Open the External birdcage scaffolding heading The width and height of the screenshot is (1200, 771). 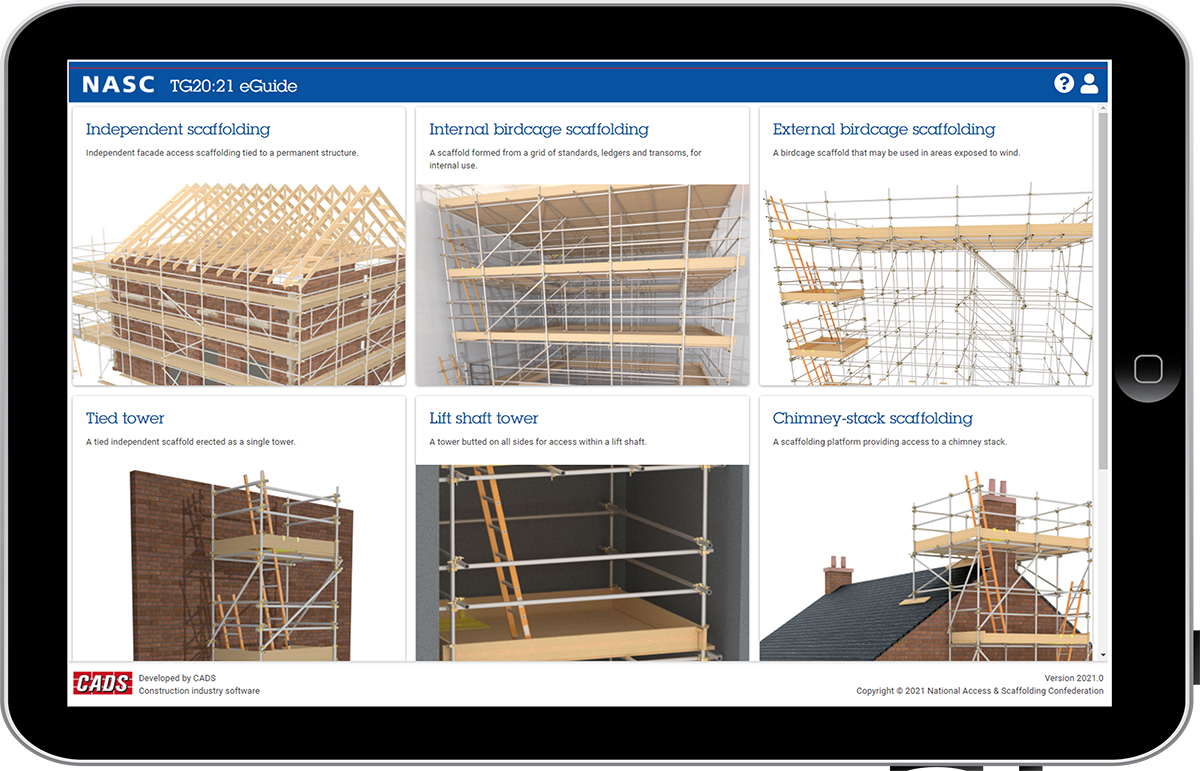click(884, 129)
